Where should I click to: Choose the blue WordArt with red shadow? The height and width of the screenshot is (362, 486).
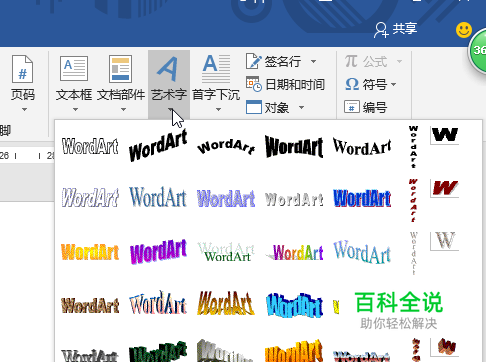362,198
